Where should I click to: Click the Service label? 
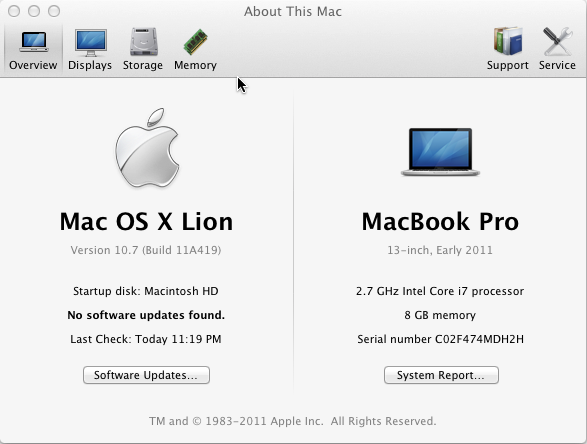[x=557, y=65]
